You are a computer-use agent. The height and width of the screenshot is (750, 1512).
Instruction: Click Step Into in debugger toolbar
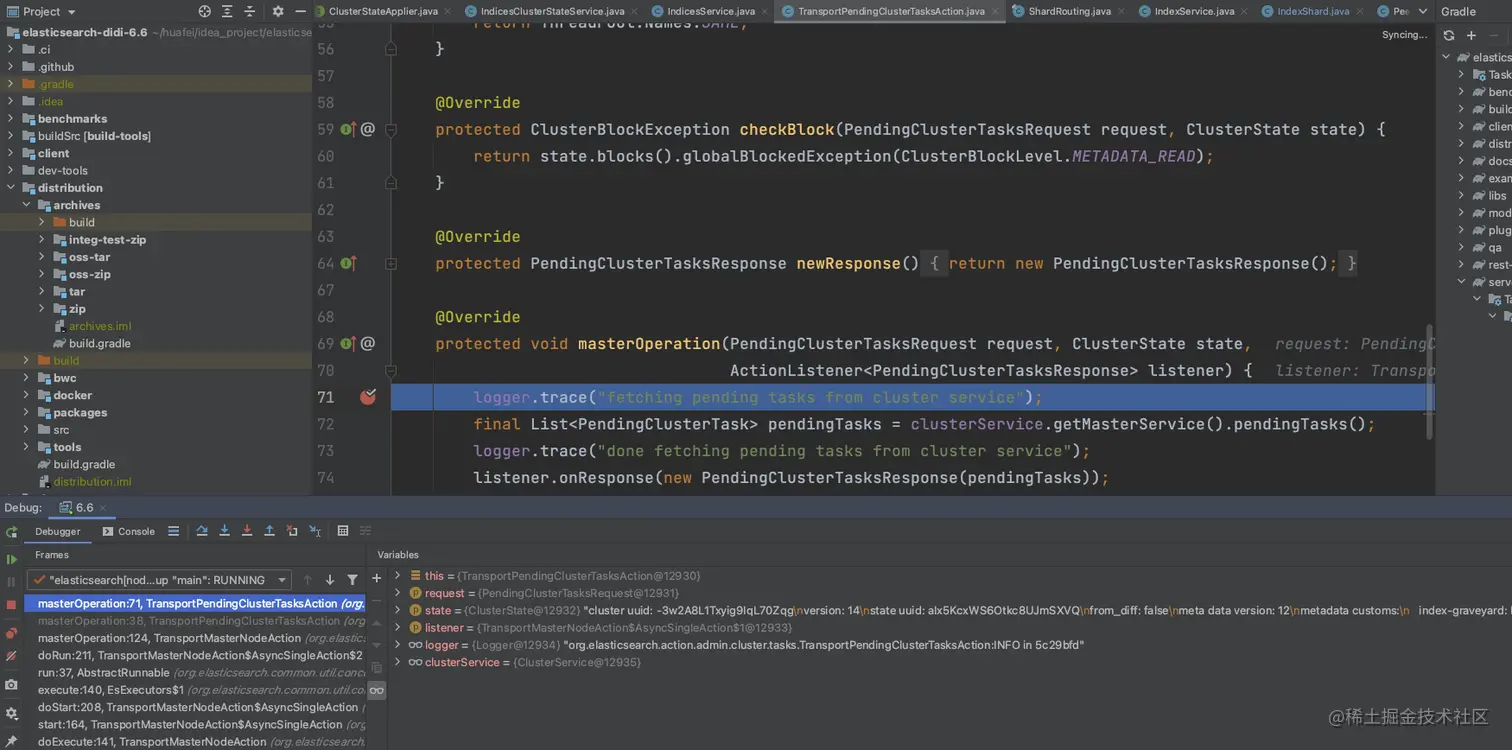coord(224,531)
